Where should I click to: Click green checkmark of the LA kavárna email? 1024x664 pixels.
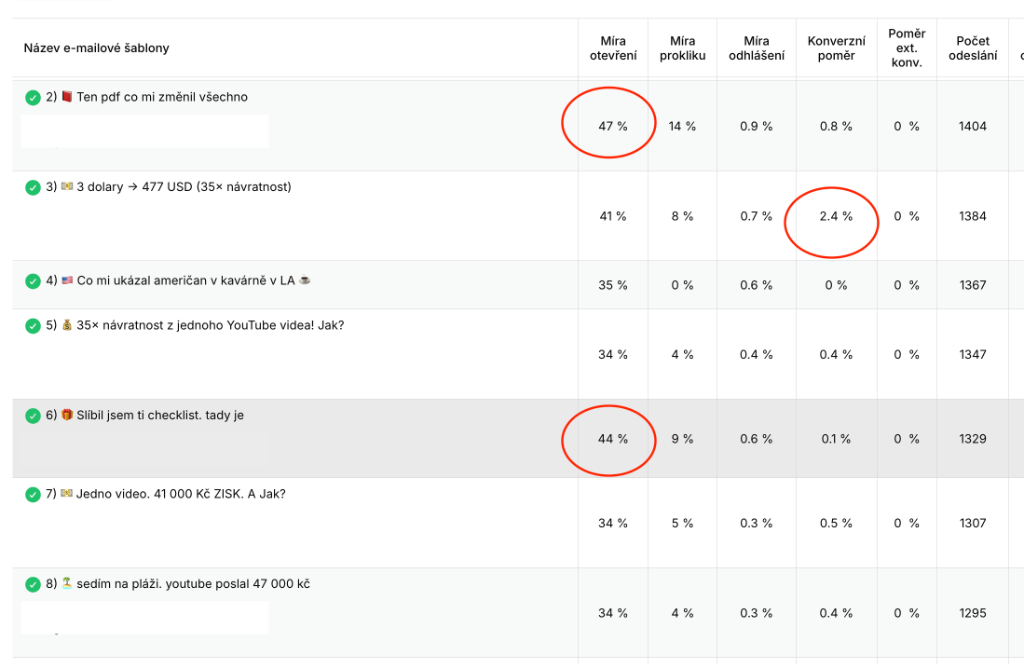pyautogui.click(x=33, y=281)
